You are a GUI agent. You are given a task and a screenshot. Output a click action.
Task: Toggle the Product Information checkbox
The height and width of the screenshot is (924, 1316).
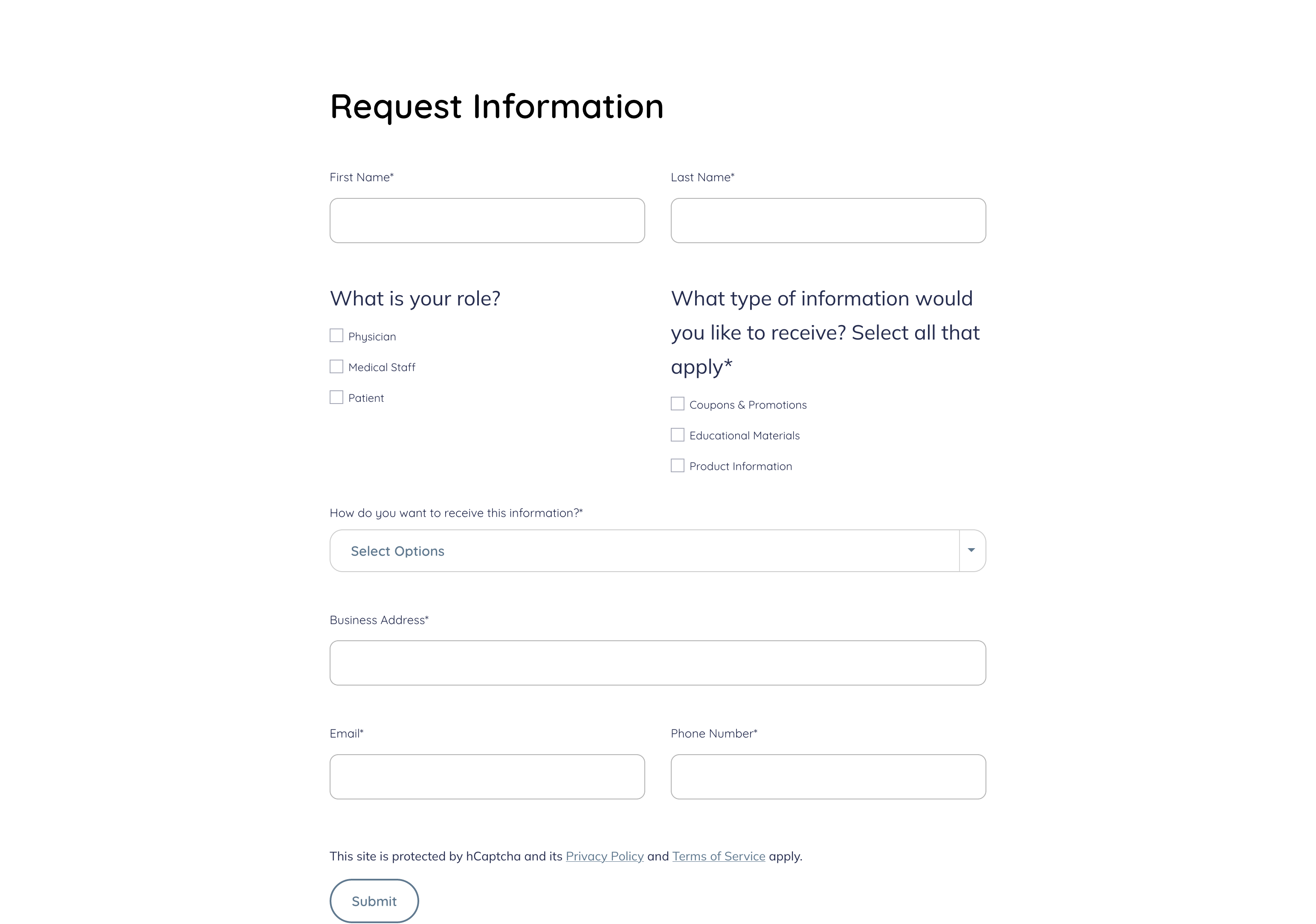click(x=678, y=466)
